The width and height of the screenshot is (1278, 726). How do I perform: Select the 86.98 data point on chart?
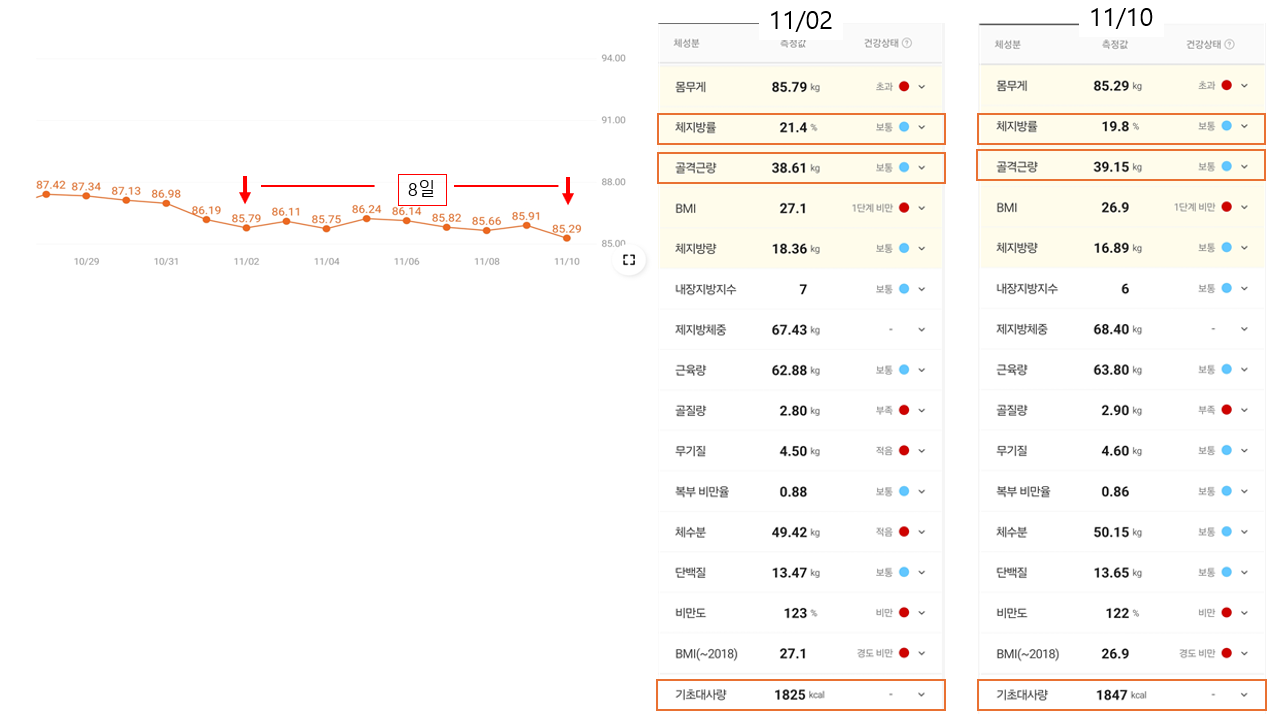pyautogui.click(x=166, y=203)
